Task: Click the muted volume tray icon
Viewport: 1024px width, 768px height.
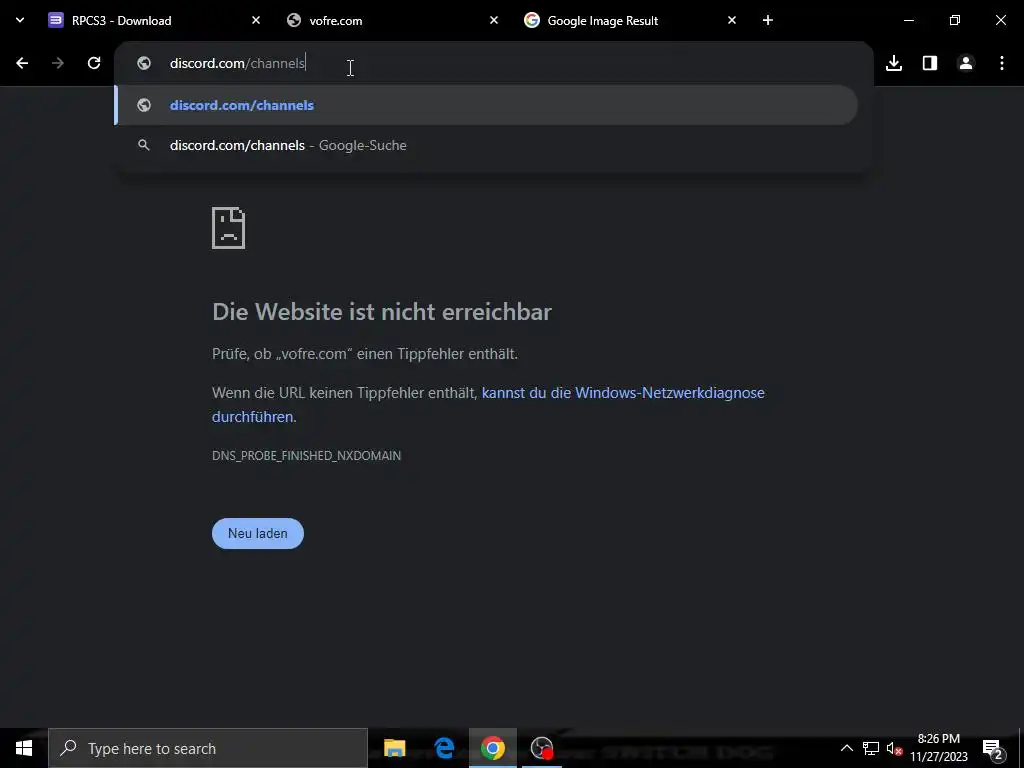Action: 894,749
